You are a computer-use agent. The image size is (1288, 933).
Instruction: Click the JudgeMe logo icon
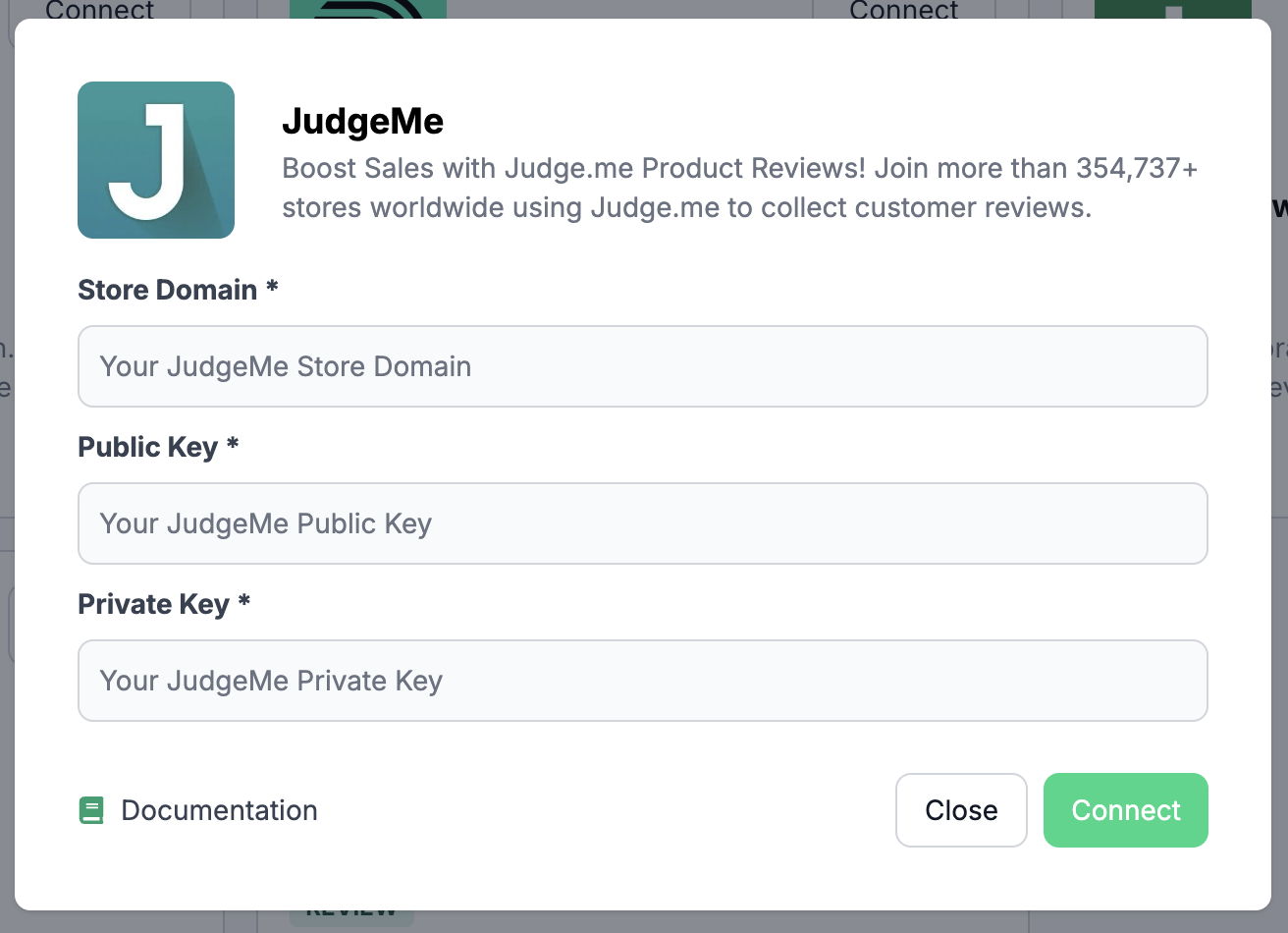point(156,160)
